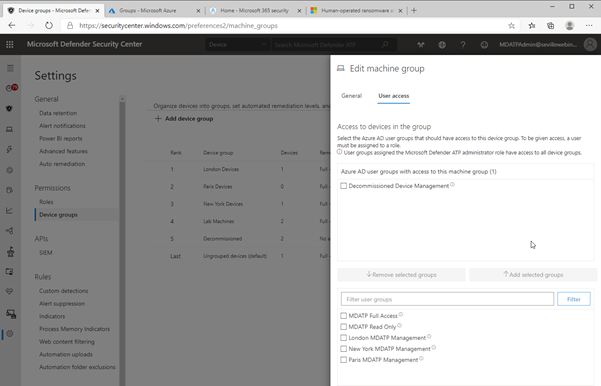Check the MDATP Read Only checkbox
The width and height of the screenshot is (601, 386).
pos(343,327)
